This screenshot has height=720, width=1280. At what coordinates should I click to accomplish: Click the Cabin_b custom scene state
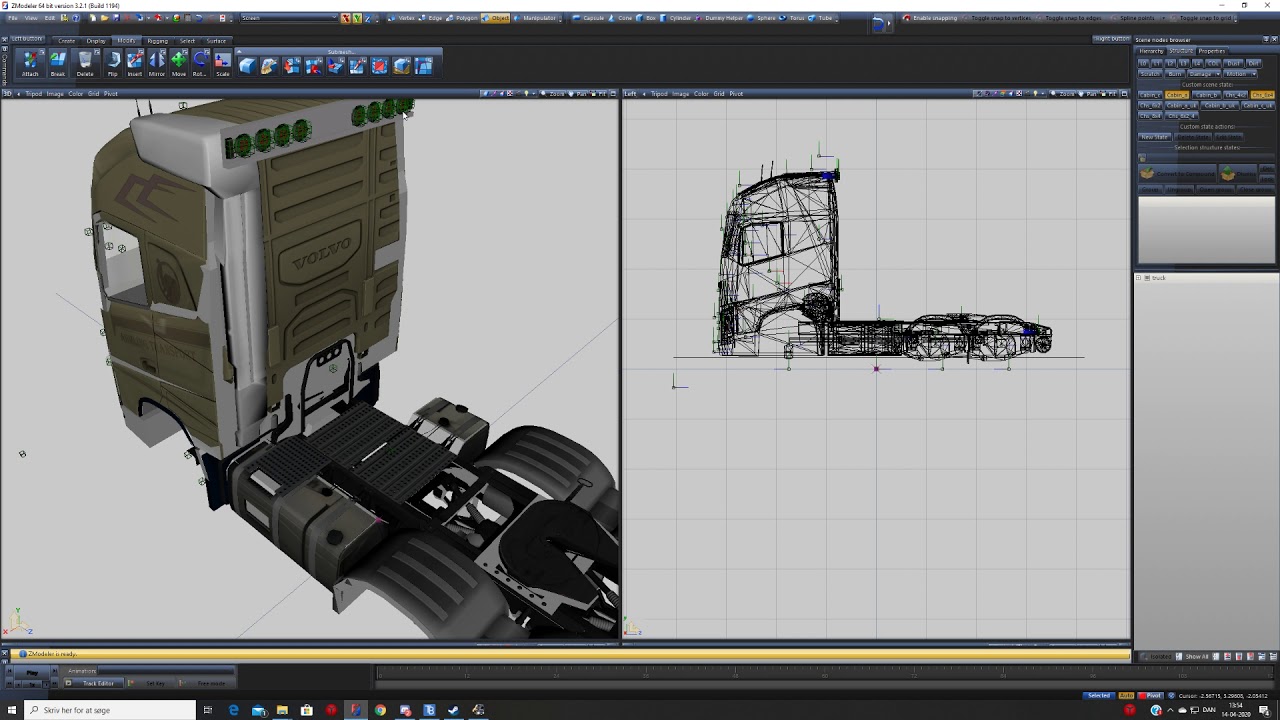click(x=1207, y=95)
